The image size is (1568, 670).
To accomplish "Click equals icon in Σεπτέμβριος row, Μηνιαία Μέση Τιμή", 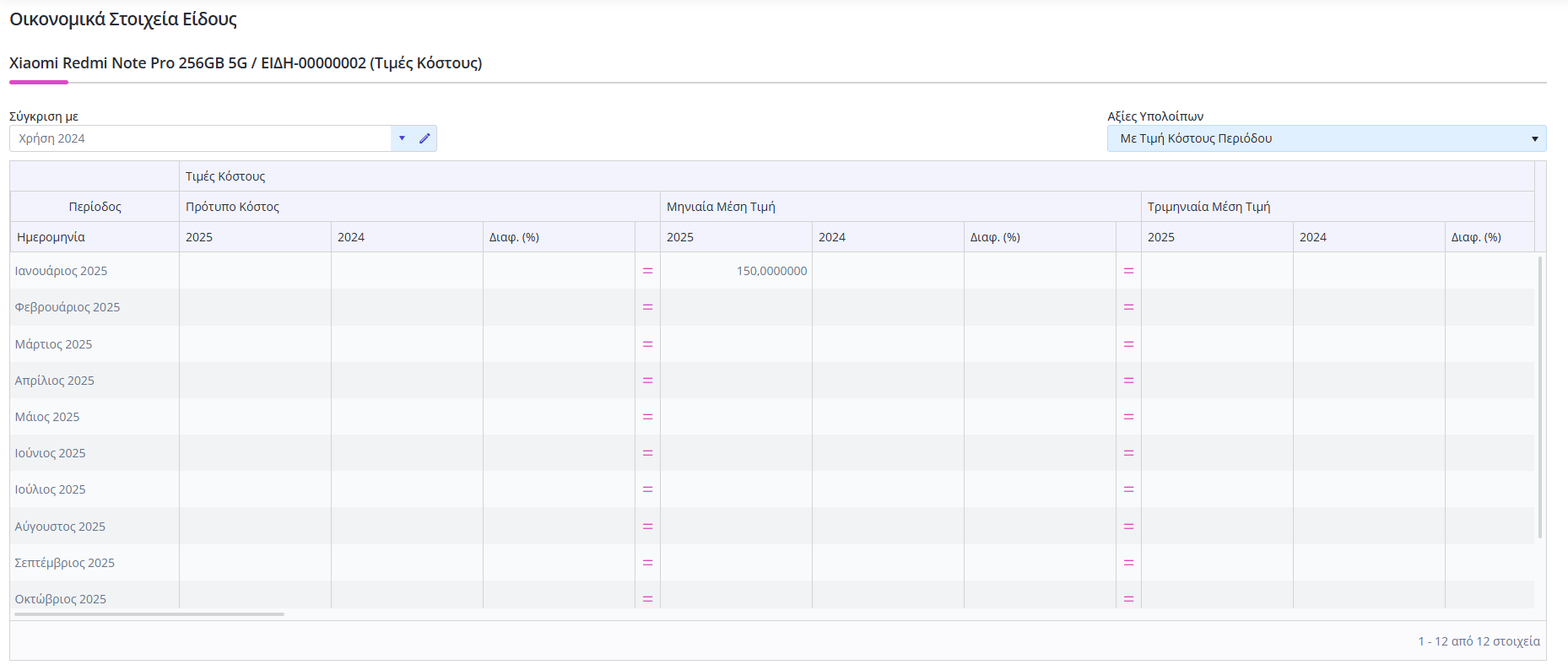I will tap(1128, 563).
